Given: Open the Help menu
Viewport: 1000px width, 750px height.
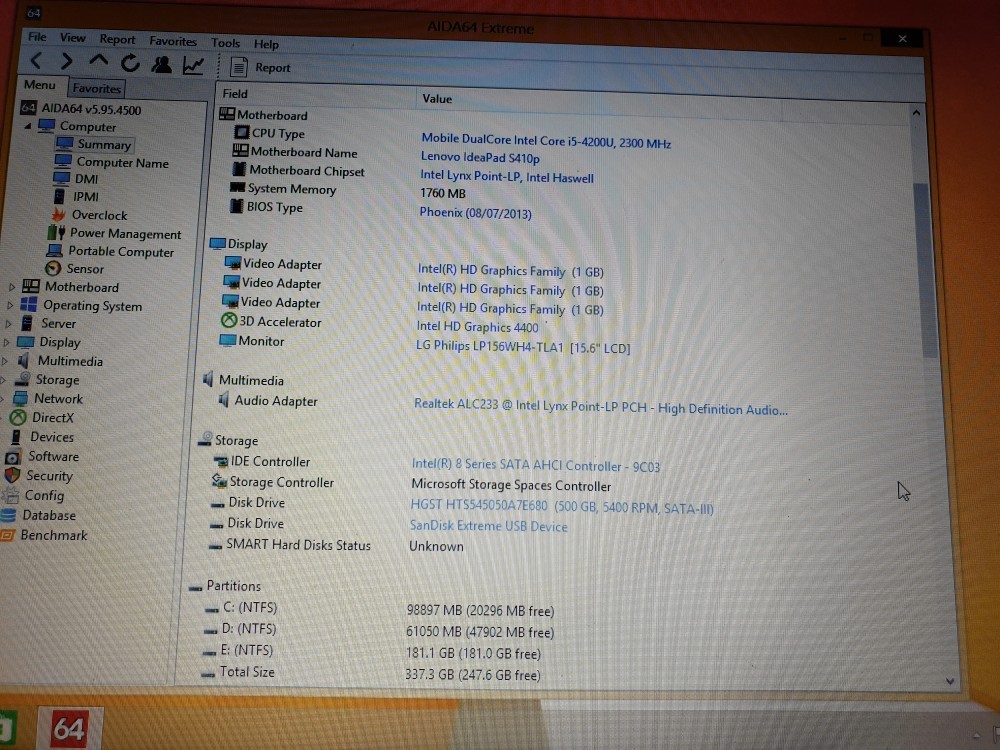Looking at the screenshot, I should 266,44.
